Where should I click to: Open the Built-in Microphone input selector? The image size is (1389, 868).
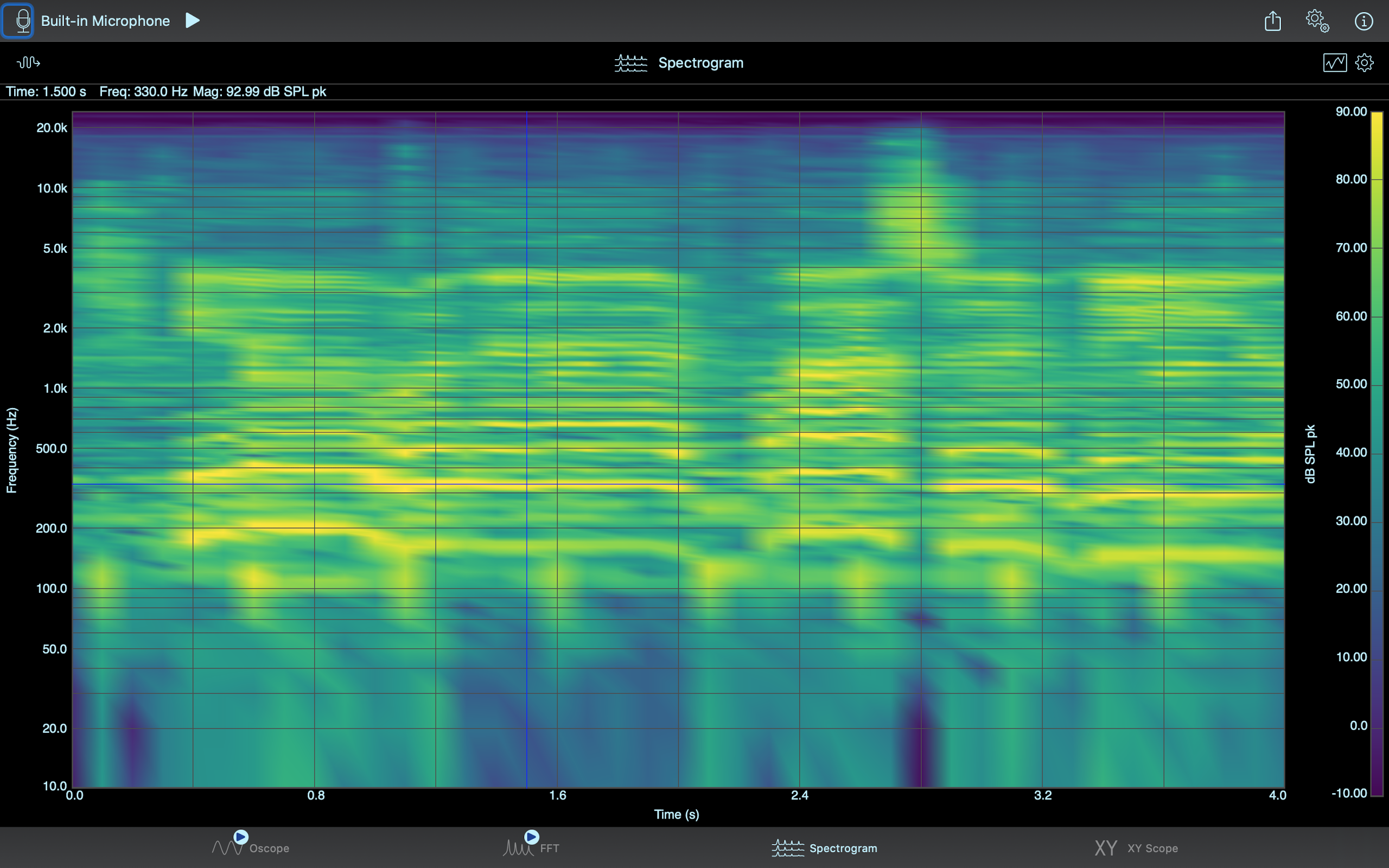(19, 20)
